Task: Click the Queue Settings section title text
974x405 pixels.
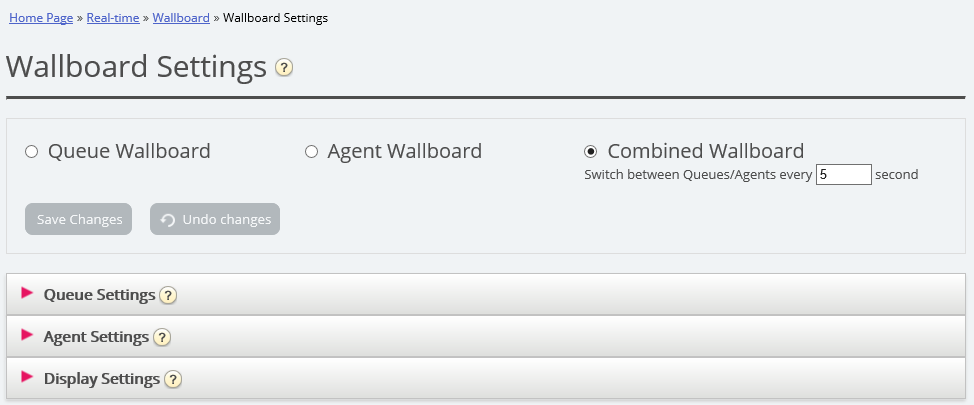Action: pyautogui.click(x=99, y=295)
